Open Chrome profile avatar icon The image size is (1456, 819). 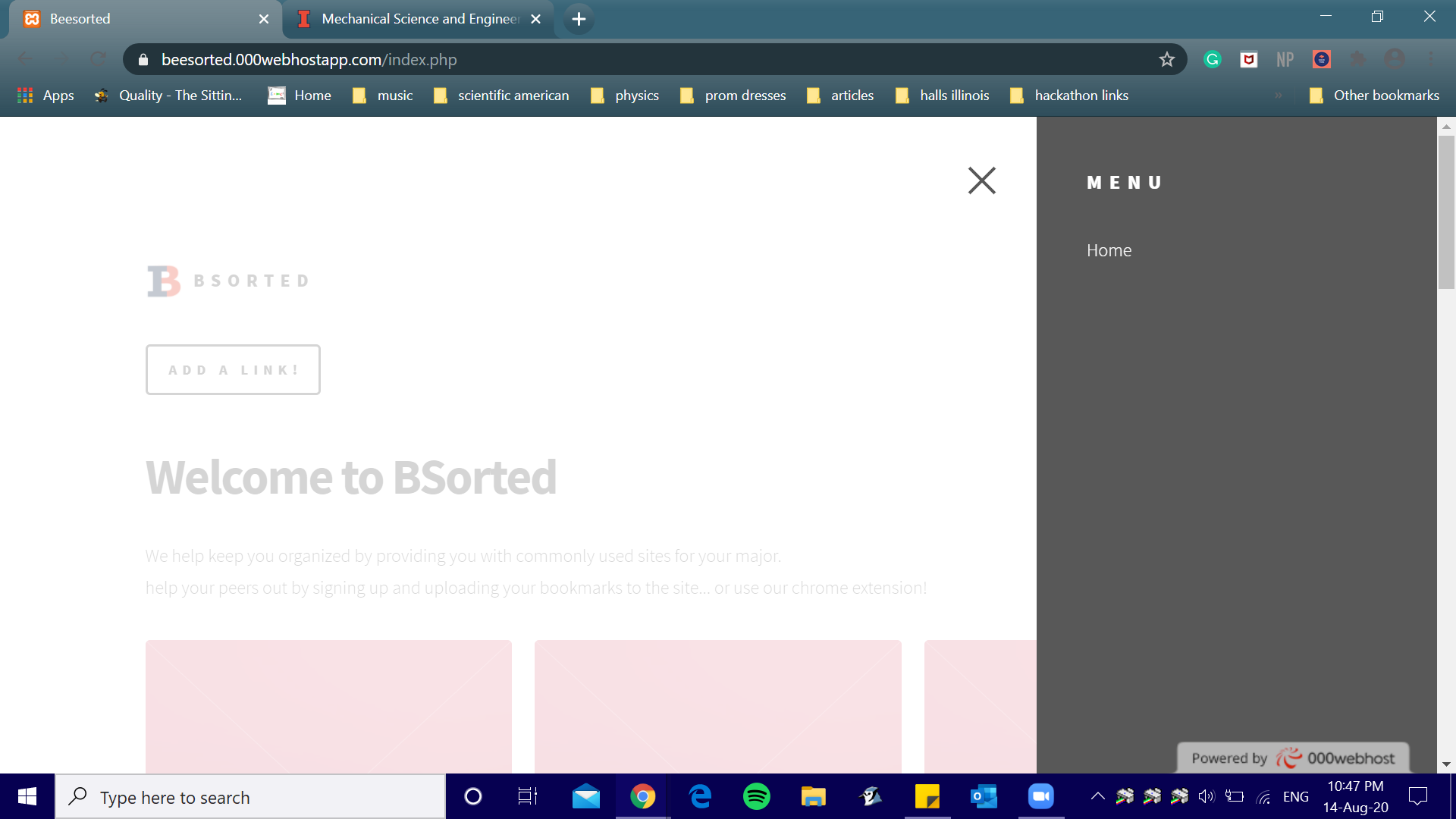pyautogui.click(x=1395, y=60)
